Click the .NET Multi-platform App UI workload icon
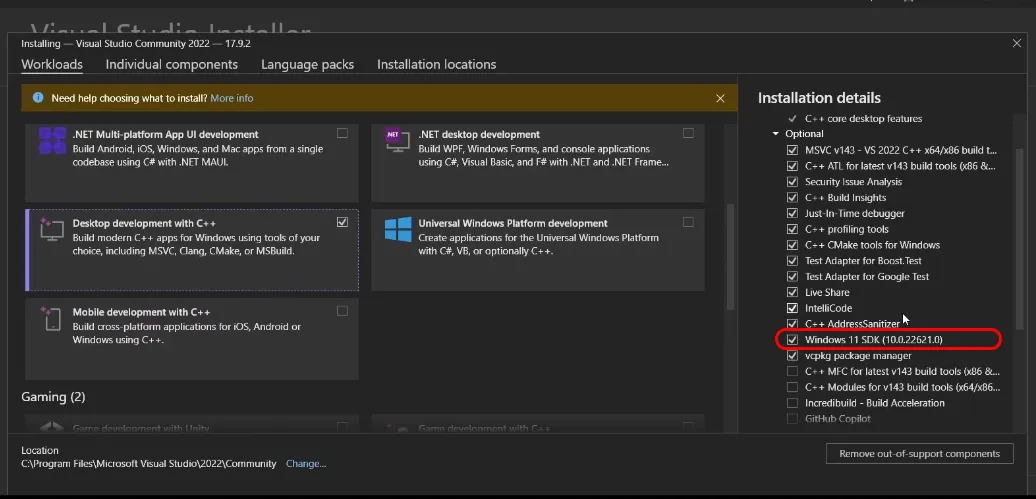Screen dimensions: 1036x499 52,141
